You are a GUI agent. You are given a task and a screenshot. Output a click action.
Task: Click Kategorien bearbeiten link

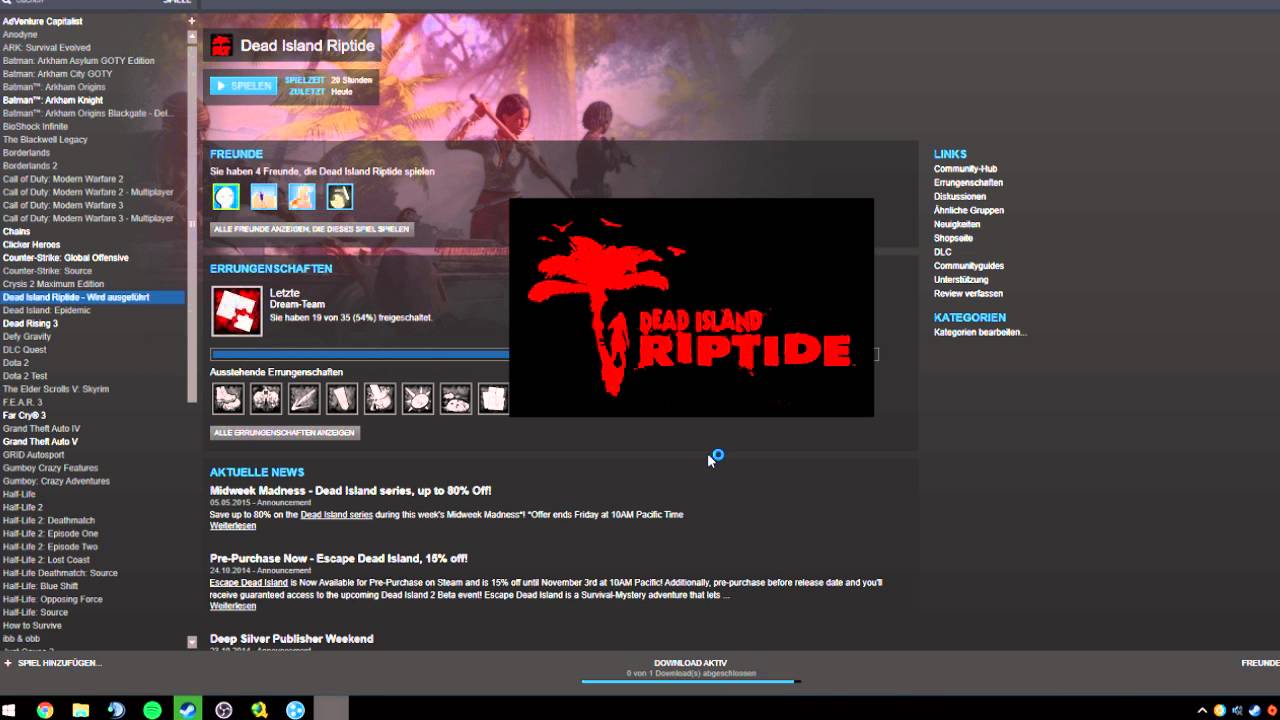click(980, 332)
